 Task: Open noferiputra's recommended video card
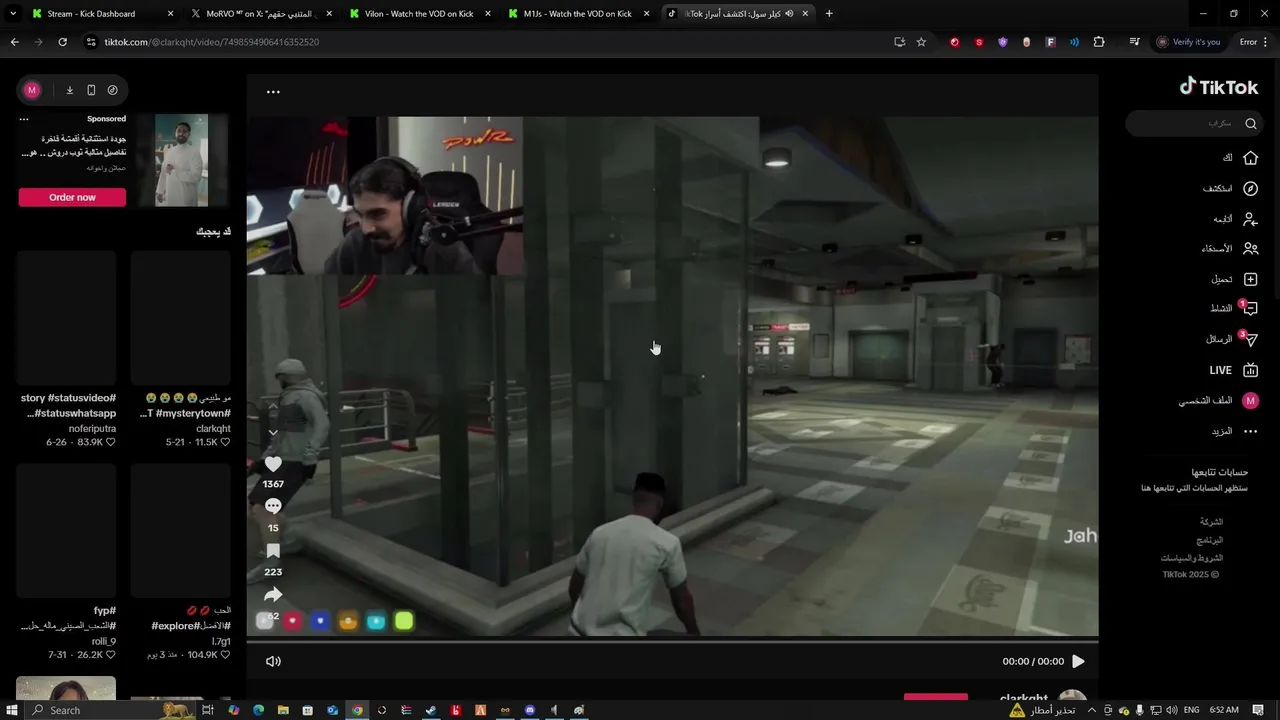pyautogui.click(x=66, y=318)
